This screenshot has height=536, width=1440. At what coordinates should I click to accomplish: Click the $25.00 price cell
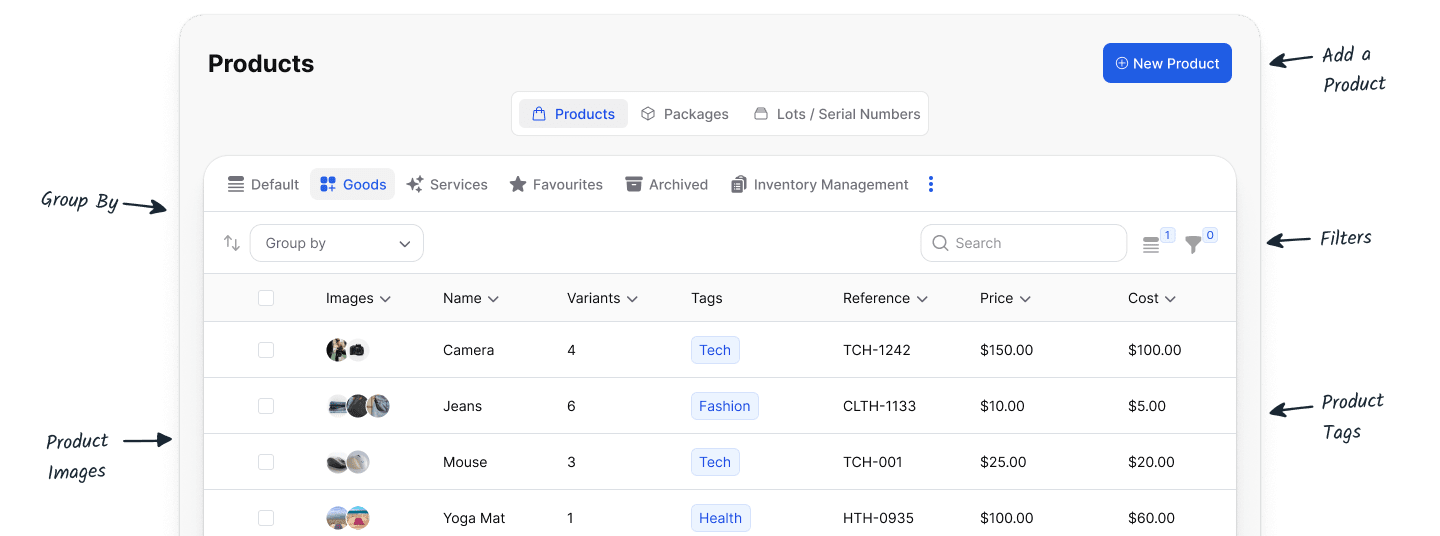pos(1003,462)
